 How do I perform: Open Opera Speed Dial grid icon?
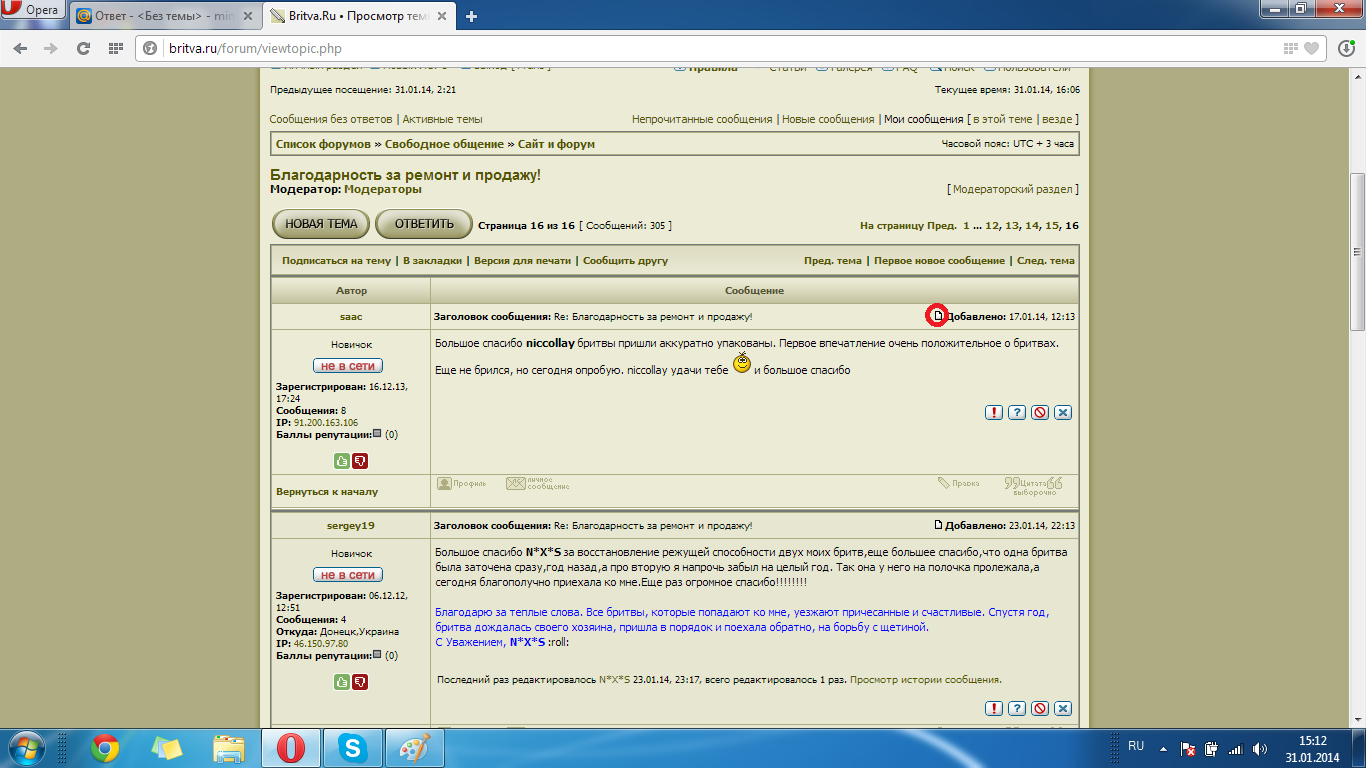[x=115, y=48]
